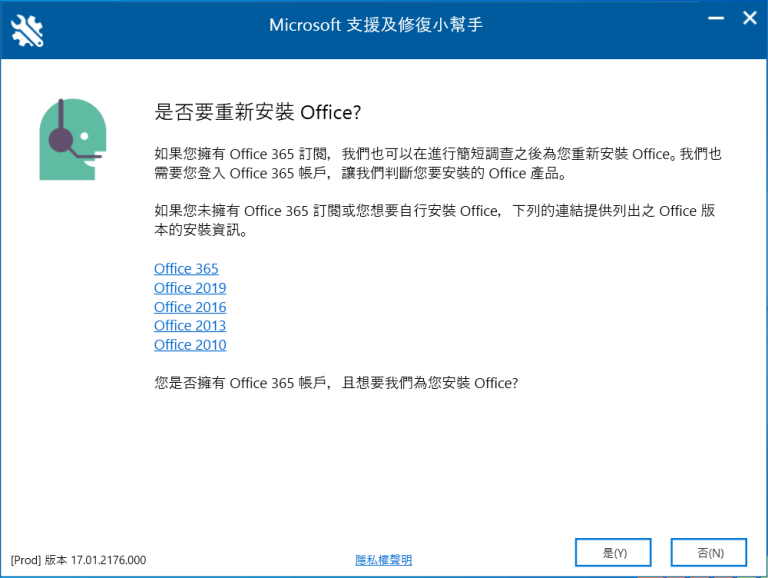This screenshot has height=578, width=768.
Task: Click the wrench and screwdriver app icon
Action: point(27,29)
